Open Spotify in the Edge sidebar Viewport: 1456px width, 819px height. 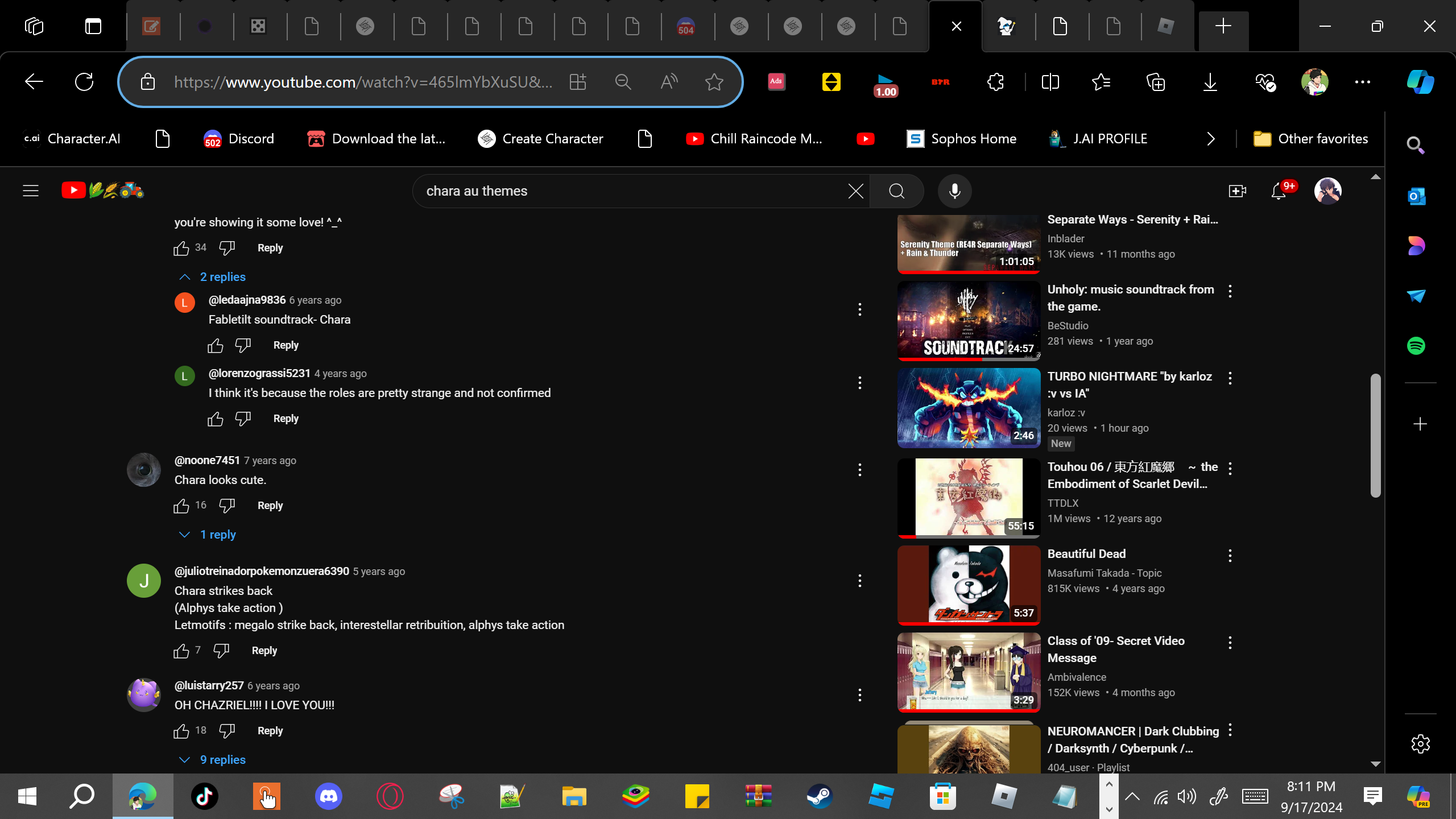(x=1416, y=346)
